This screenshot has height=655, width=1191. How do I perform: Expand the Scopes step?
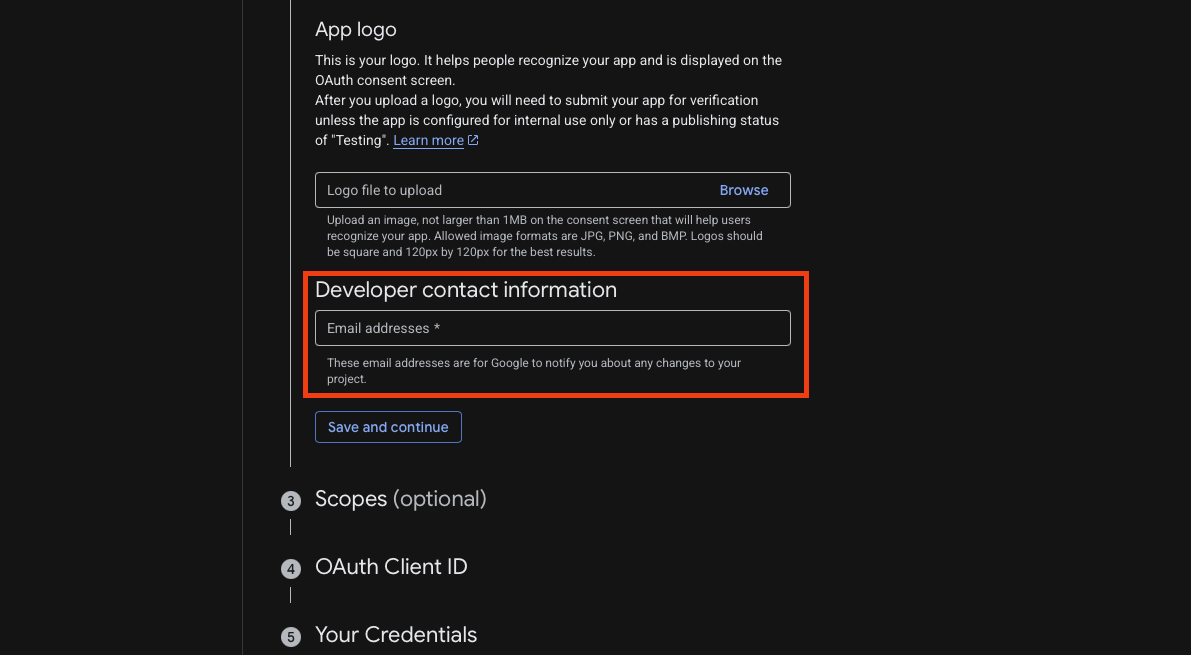(x=351, y=499)
